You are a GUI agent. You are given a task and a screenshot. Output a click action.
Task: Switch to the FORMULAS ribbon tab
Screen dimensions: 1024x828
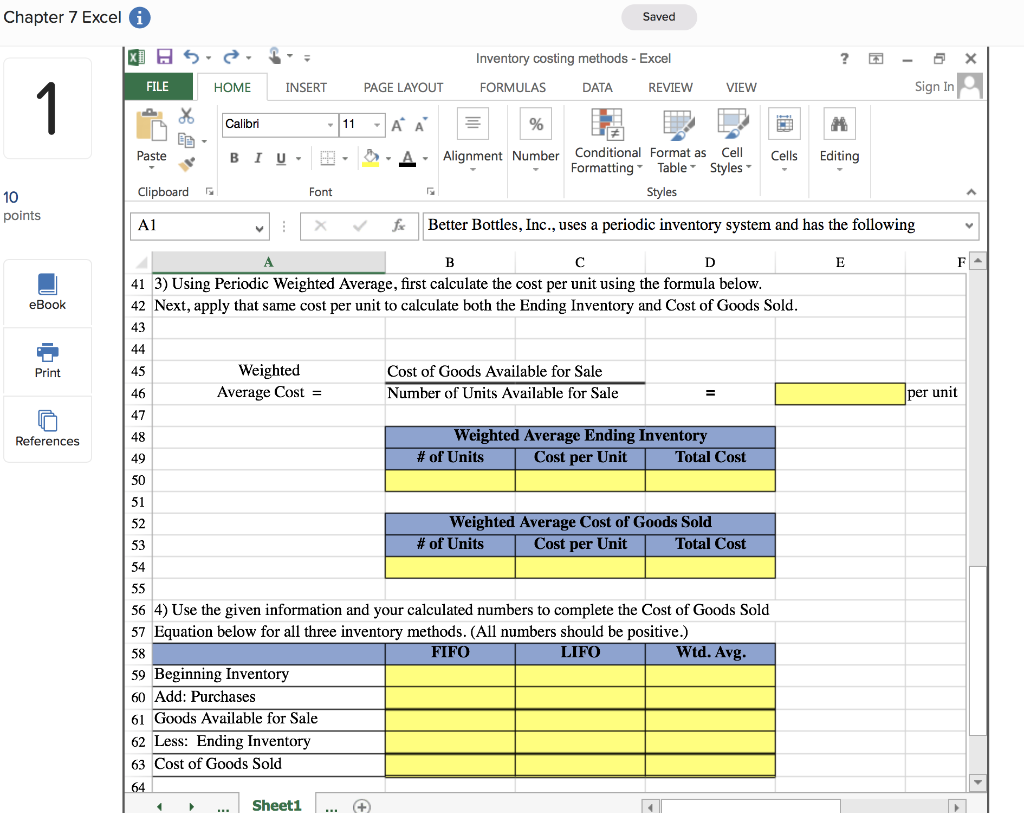512,87
